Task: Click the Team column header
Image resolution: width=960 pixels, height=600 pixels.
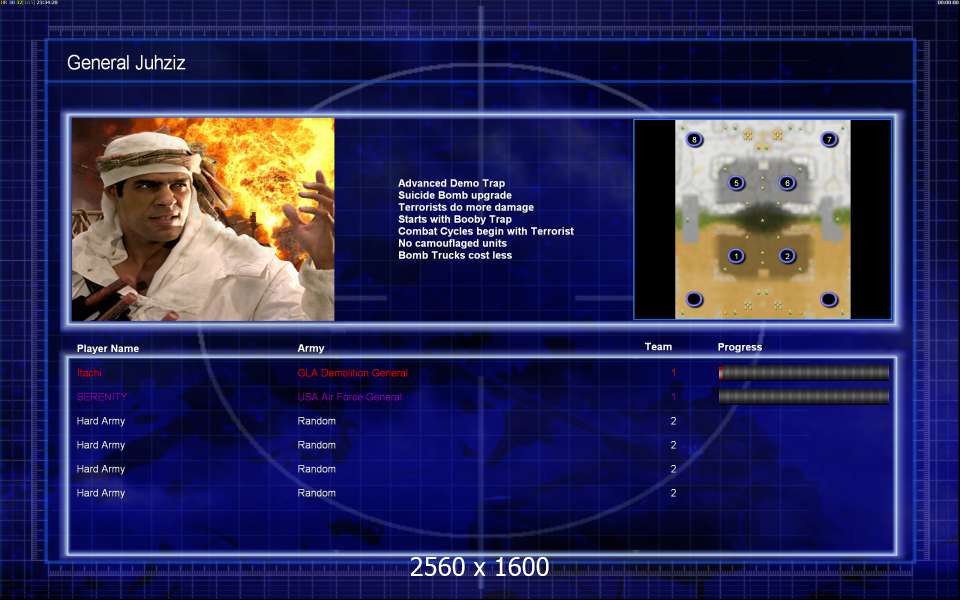Action: click(658, 347)
